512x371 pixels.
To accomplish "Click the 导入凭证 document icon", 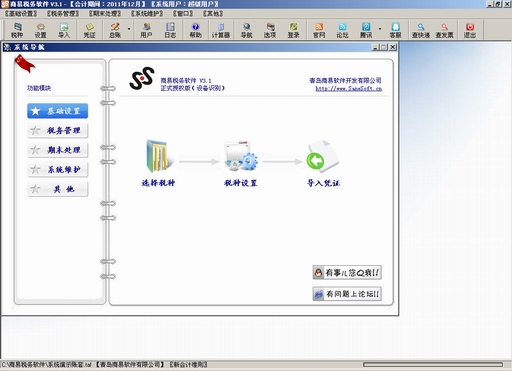I will pos(322,157).
